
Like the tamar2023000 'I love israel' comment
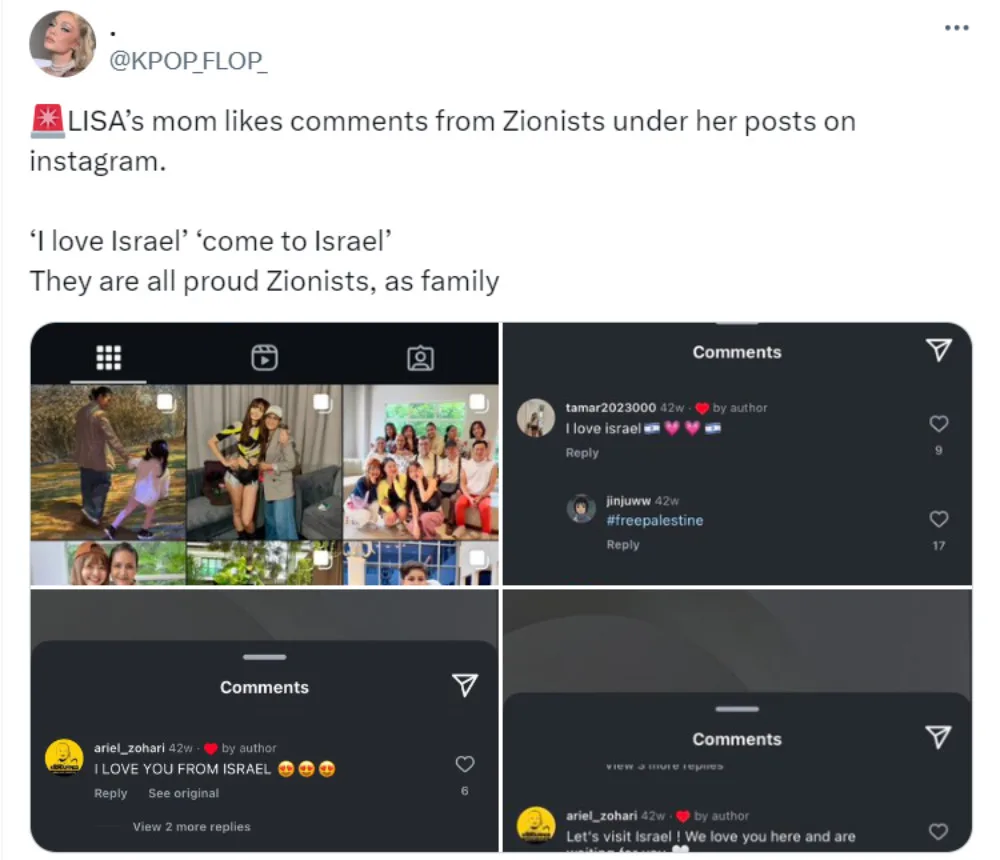coord(938,424)
